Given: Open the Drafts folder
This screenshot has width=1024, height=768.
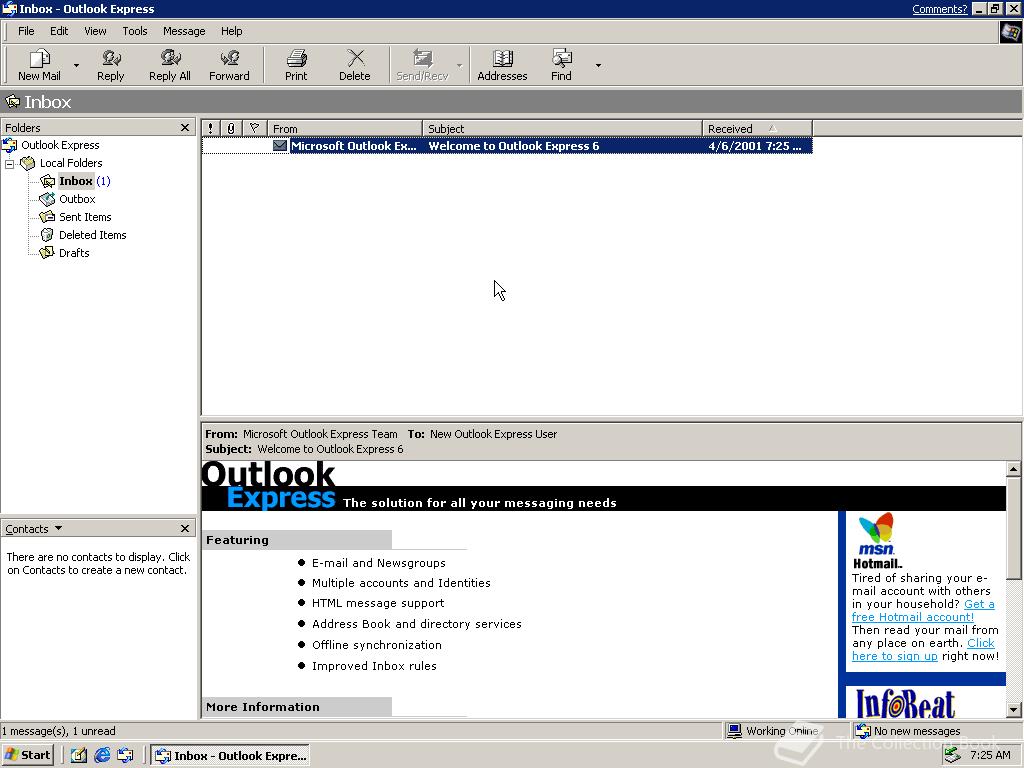Looking at the screenshot, I should (x=74, y=253).
